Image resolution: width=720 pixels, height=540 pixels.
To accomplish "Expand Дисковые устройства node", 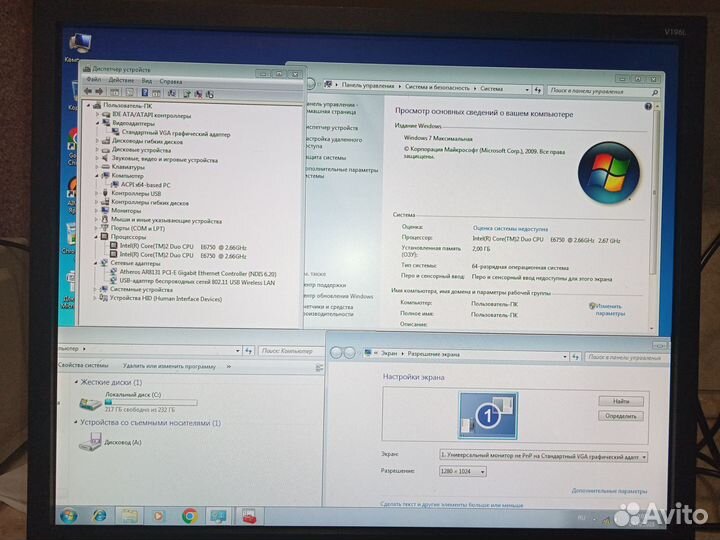I will click(97, 150).
